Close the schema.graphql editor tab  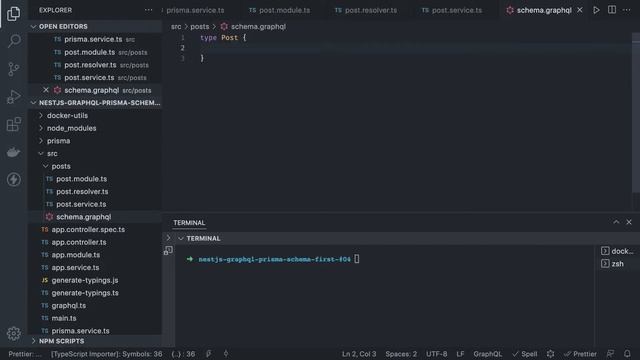point(580,10)
